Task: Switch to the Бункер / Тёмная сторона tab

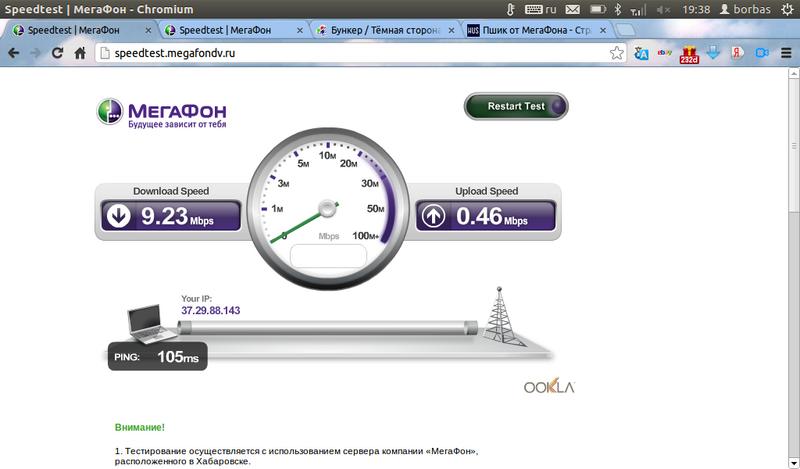Action: point(385,30)
